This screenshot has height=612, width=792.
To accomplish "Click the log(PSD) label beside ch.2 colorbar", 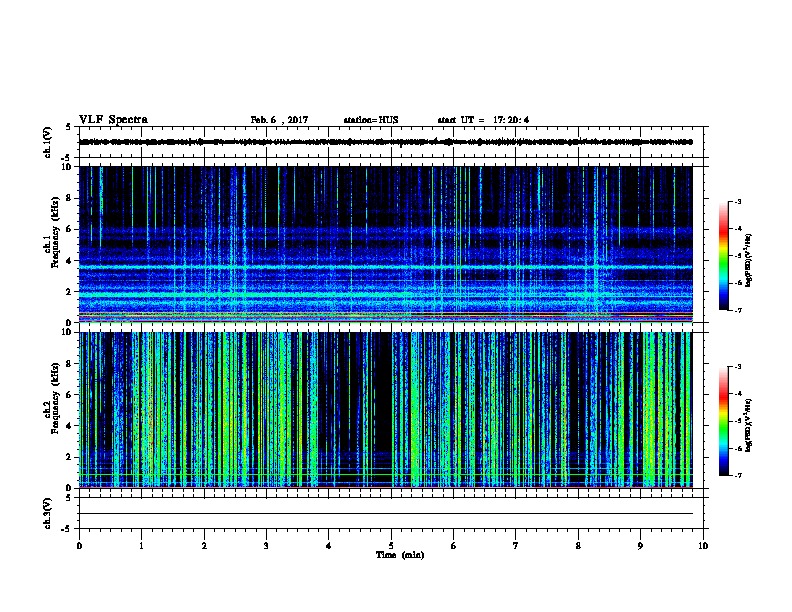I will pyautogui.click(x=749, y=425).
